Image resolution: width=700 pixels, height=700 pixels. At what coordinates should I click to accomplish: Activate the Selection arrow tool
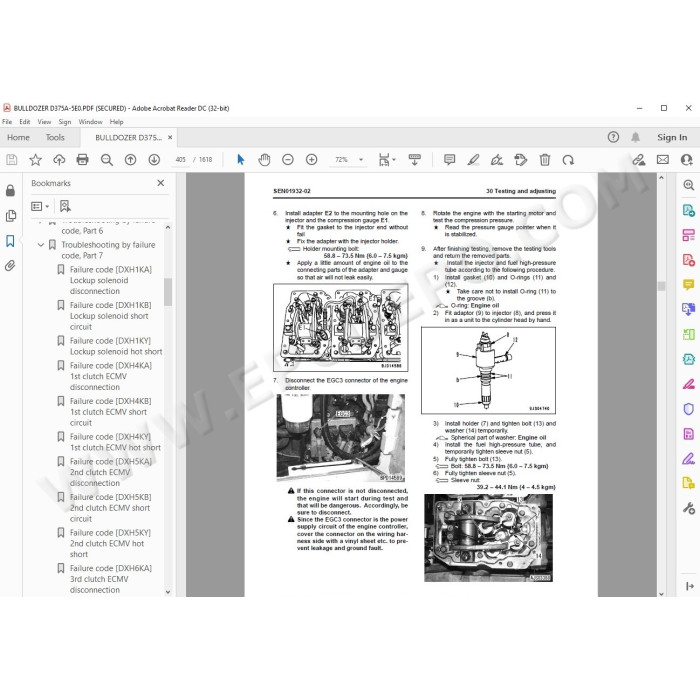(241, 159)
